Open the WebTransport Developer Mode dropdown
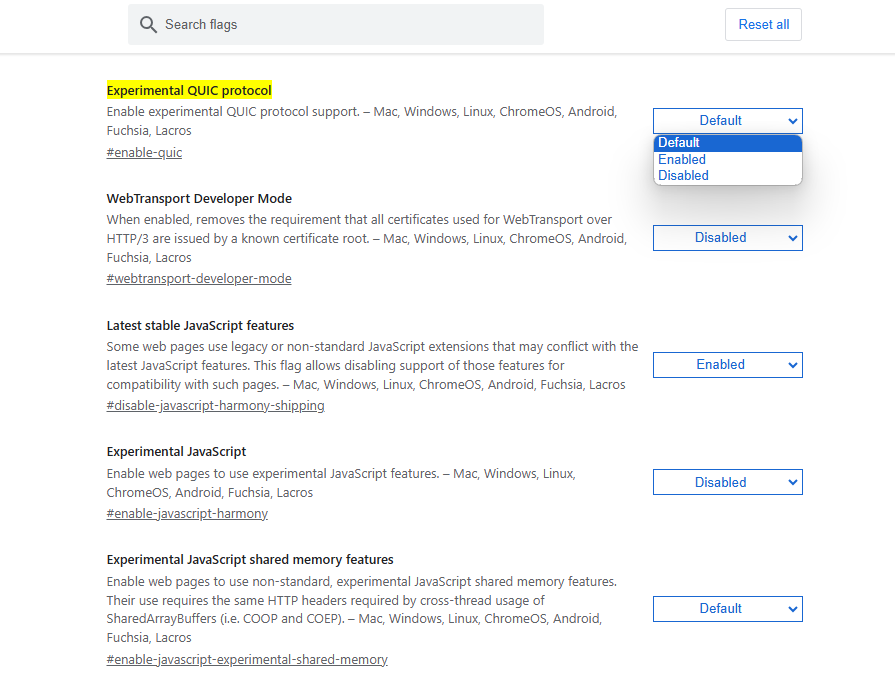Screen dimensions: 895x688 coord(727,238)
